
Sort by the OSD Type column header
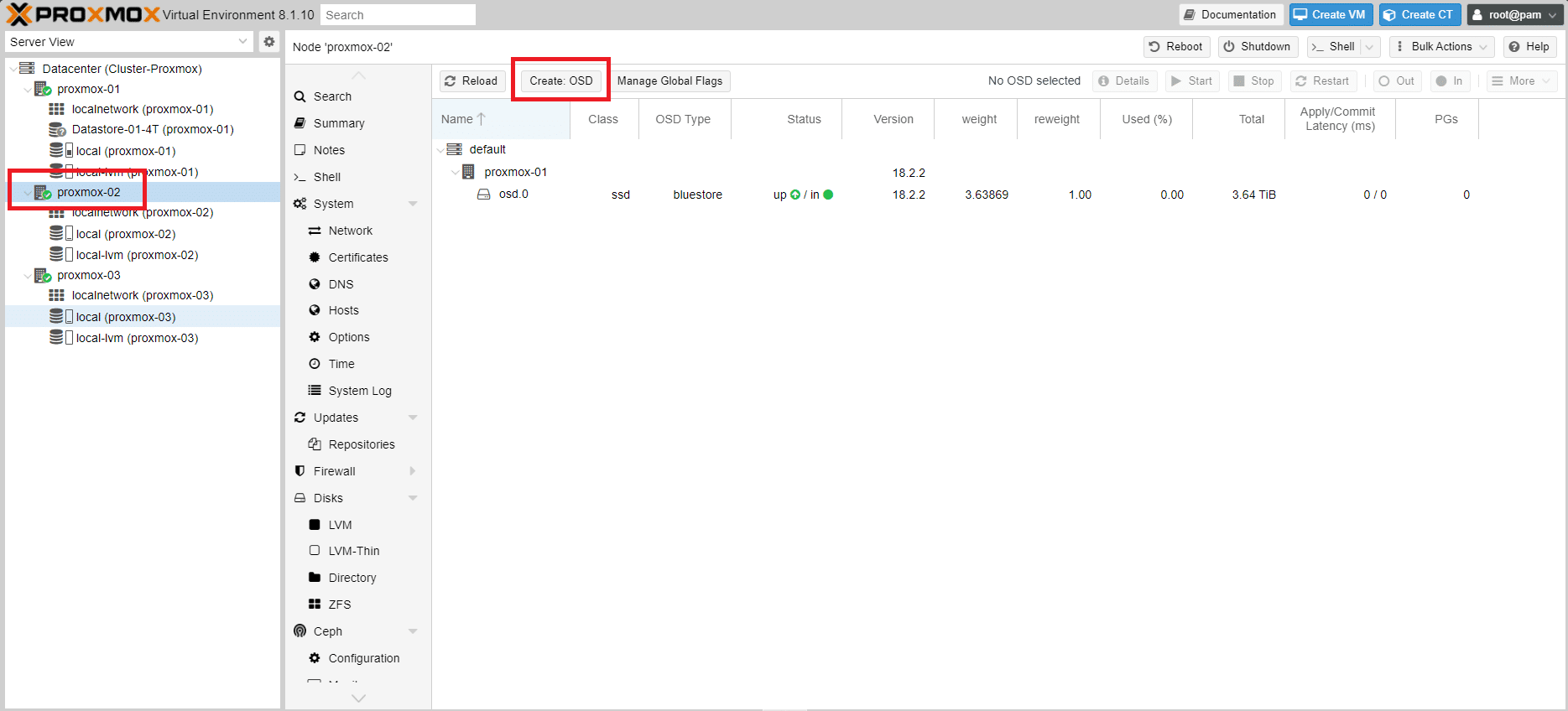pos(684,119)
